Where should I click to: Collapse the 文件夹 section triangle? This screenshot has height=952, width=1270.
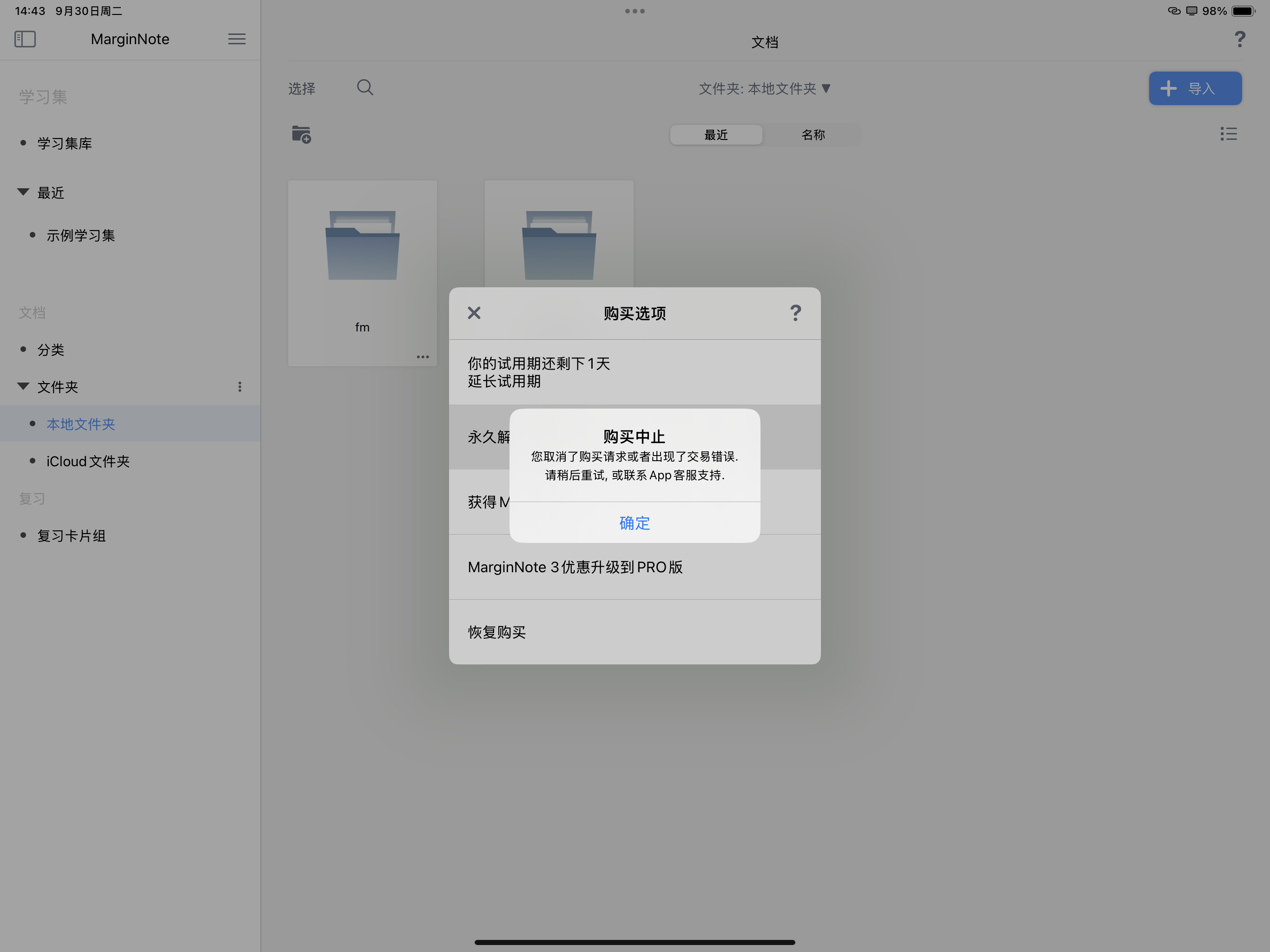click(x=23, y=386)
